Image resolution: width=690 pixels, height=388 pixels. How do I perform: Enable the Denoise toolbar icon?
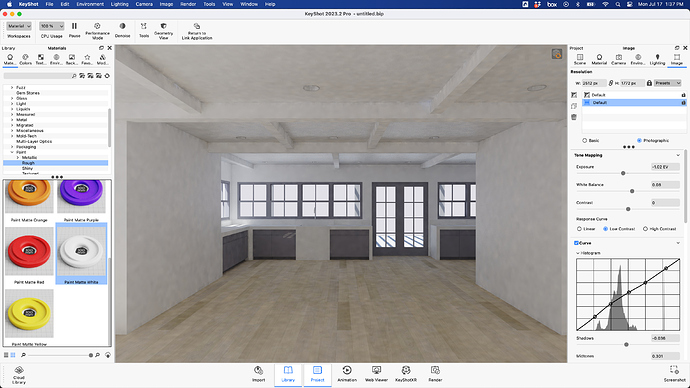pos(122,30)
